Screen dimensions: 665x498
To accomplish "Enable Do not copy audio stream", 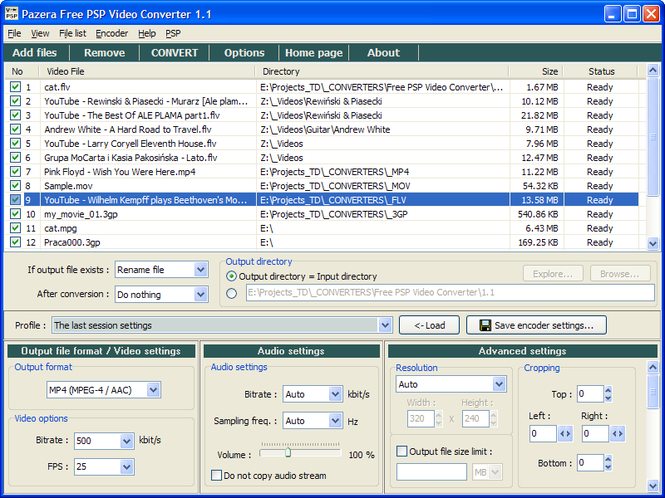I will 217,476.
